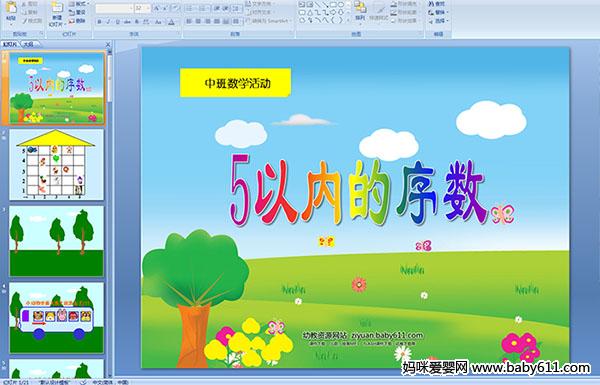Click the slide thumbnail pane scrollbar
Image resolution: width=600 pixels, height=385 pixels.
point(110,214)
